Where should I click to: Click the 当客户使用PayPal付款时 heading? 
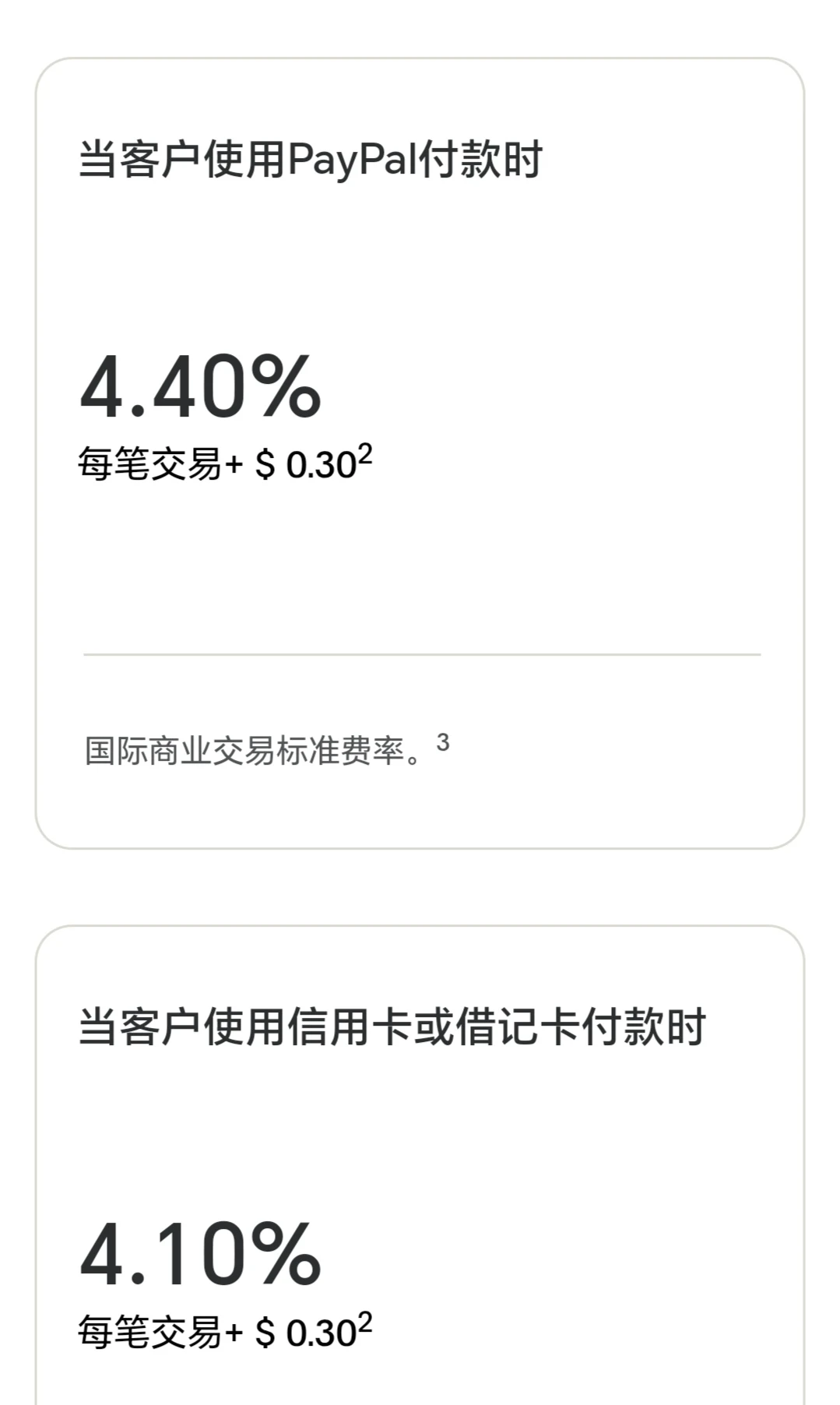coord(310,160)
